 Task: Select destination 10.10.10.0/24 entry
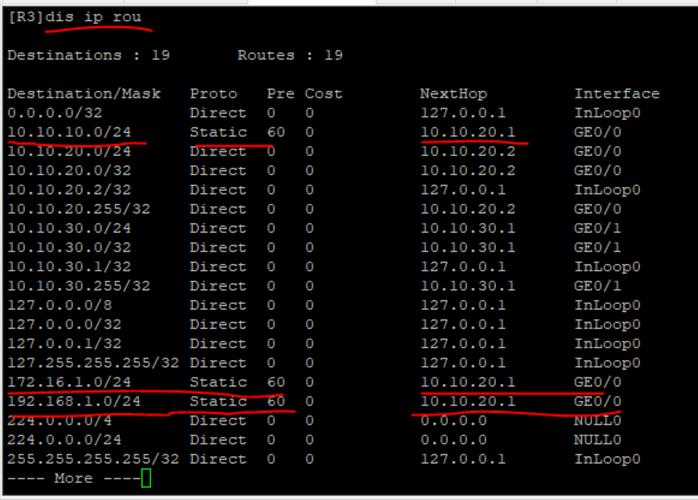click(x=69, y=132)
